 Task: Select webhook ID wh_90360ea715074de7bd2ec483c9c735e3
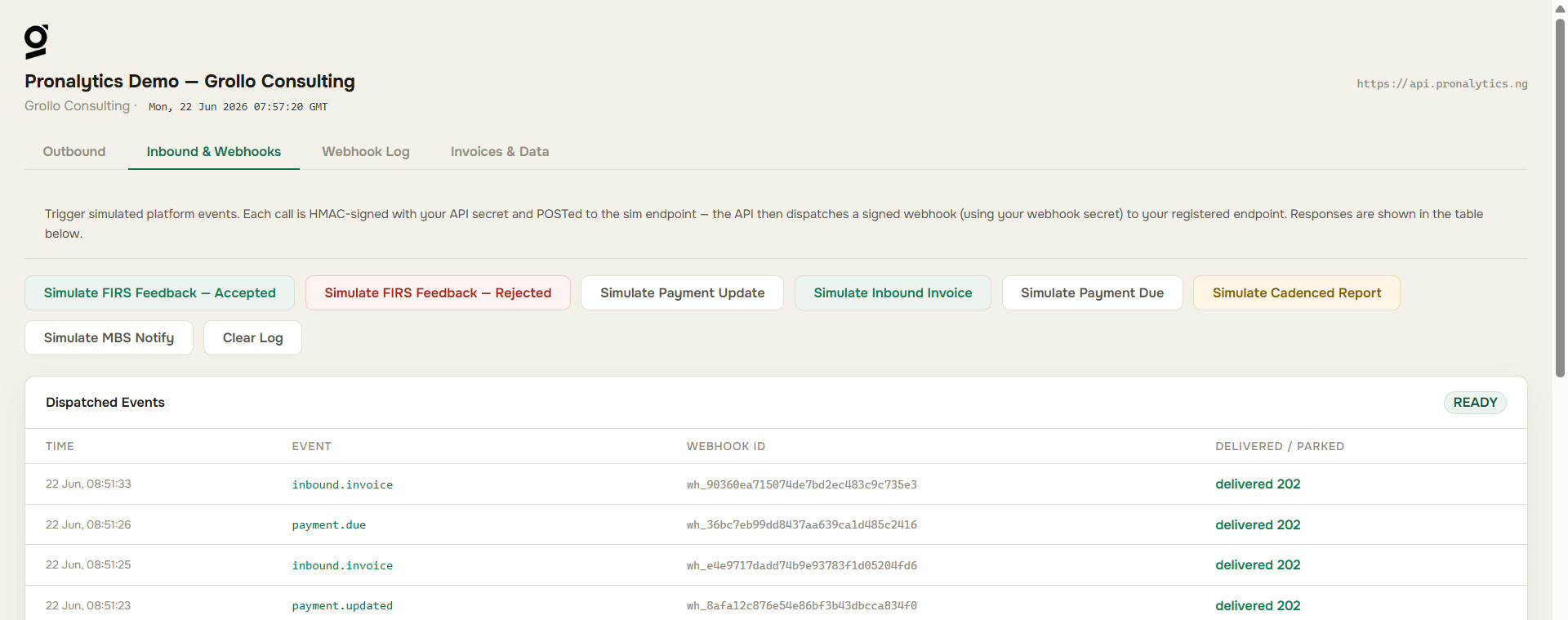tap(802, 485)
